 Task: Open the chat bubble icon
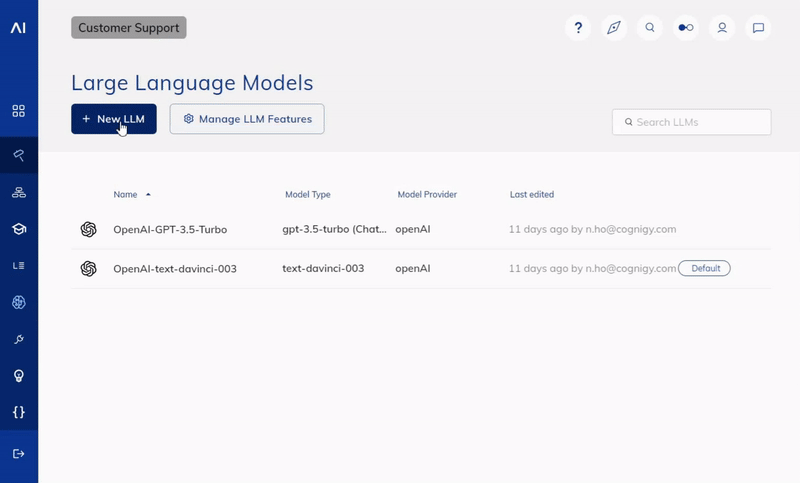coord(758,28)
